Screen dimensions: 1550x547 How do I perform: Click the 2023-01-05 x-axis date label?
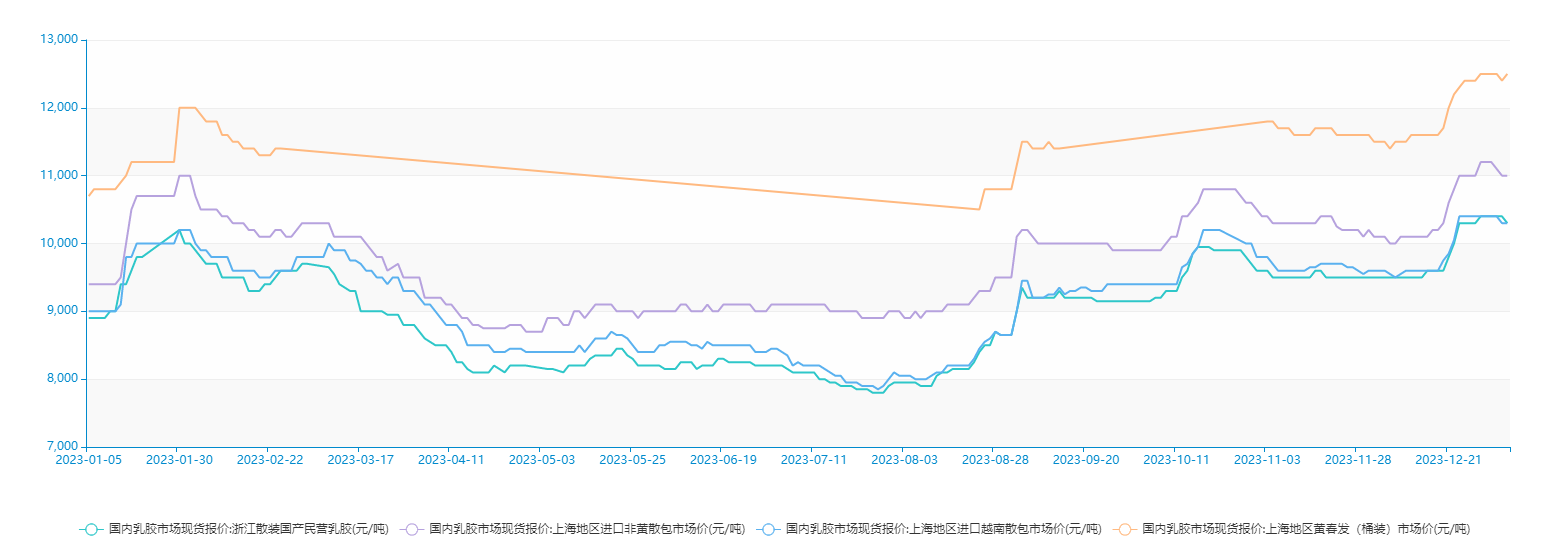(89, 460)
